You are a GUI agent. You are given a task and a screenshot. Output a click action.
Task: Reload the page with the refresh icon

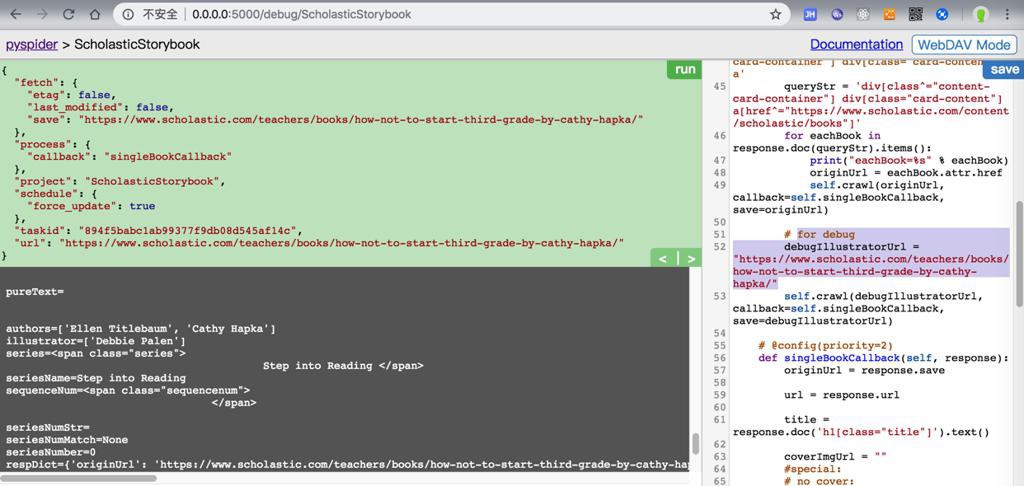(69, 14)
